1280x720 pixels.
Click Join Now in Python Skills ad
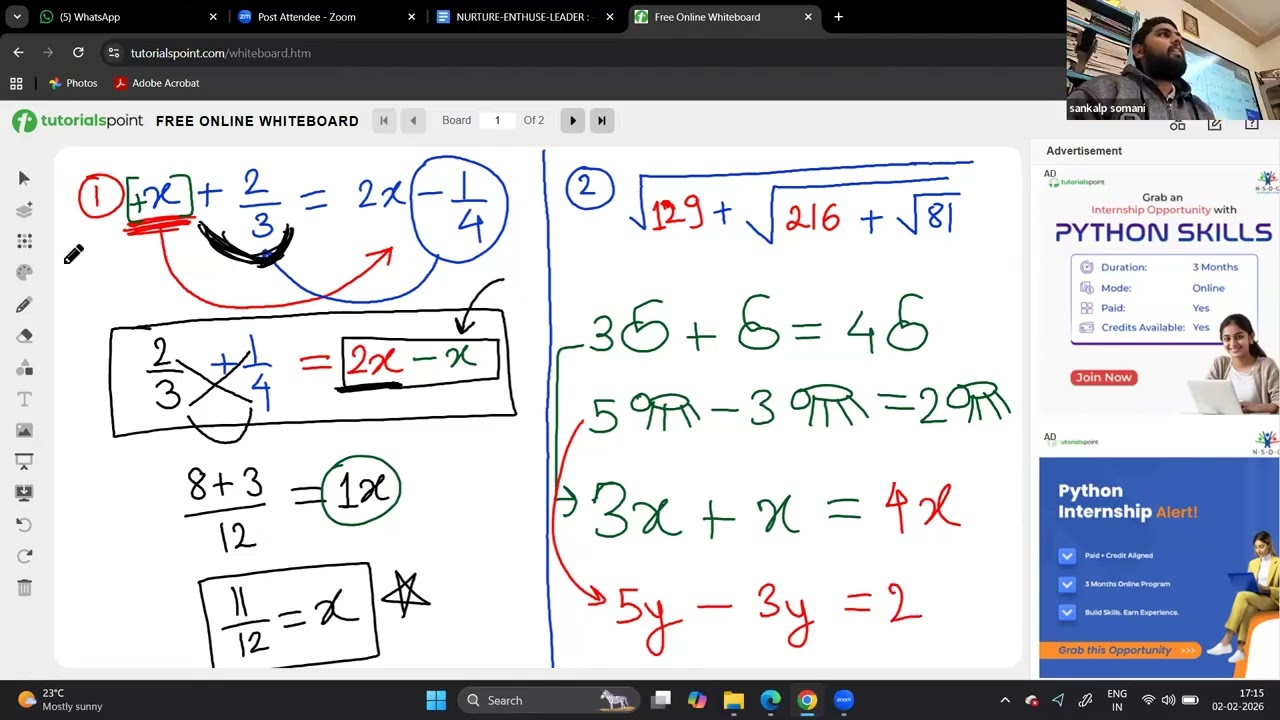coord(1104,377)
